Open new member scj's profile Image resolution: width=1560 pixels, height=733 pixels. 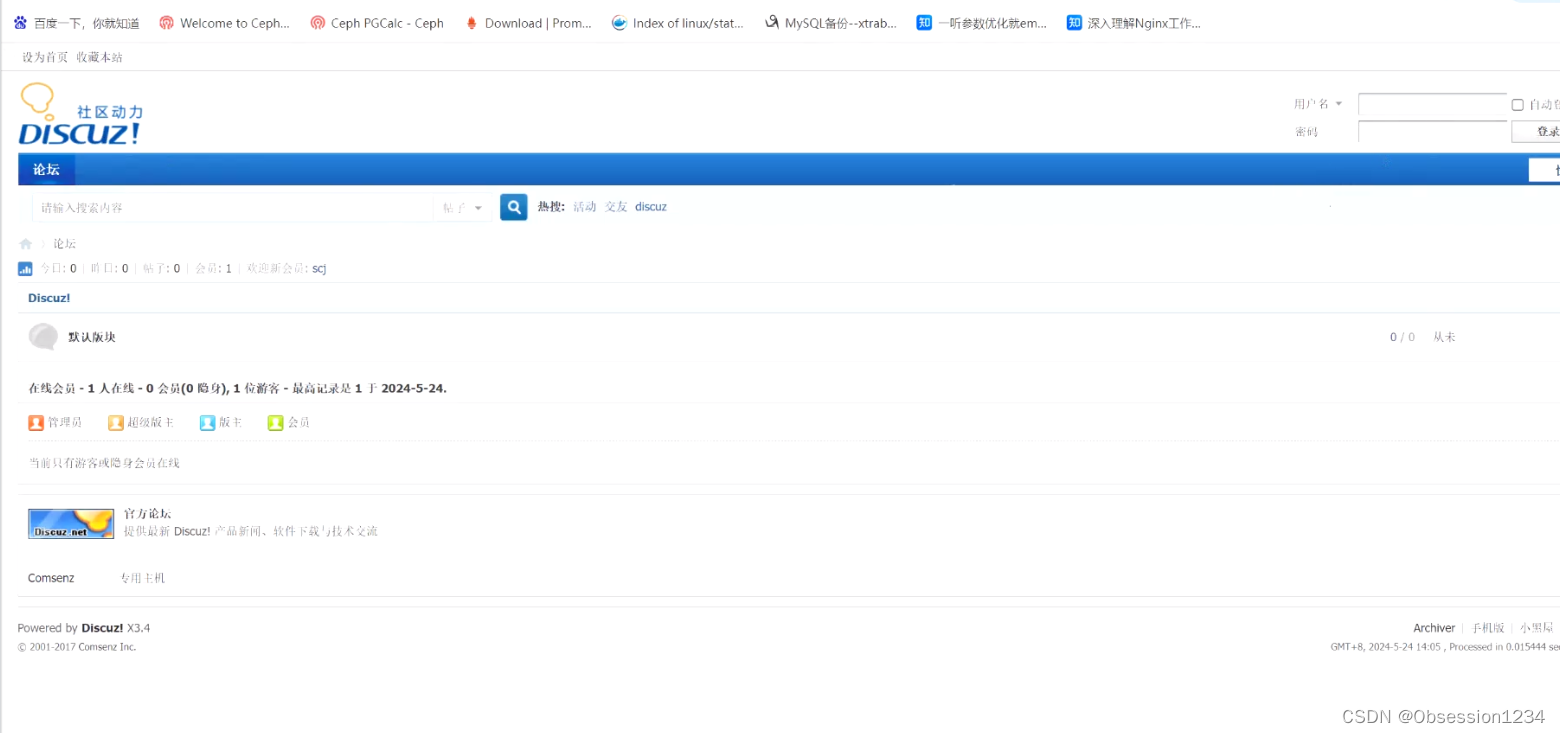[319, 269]
